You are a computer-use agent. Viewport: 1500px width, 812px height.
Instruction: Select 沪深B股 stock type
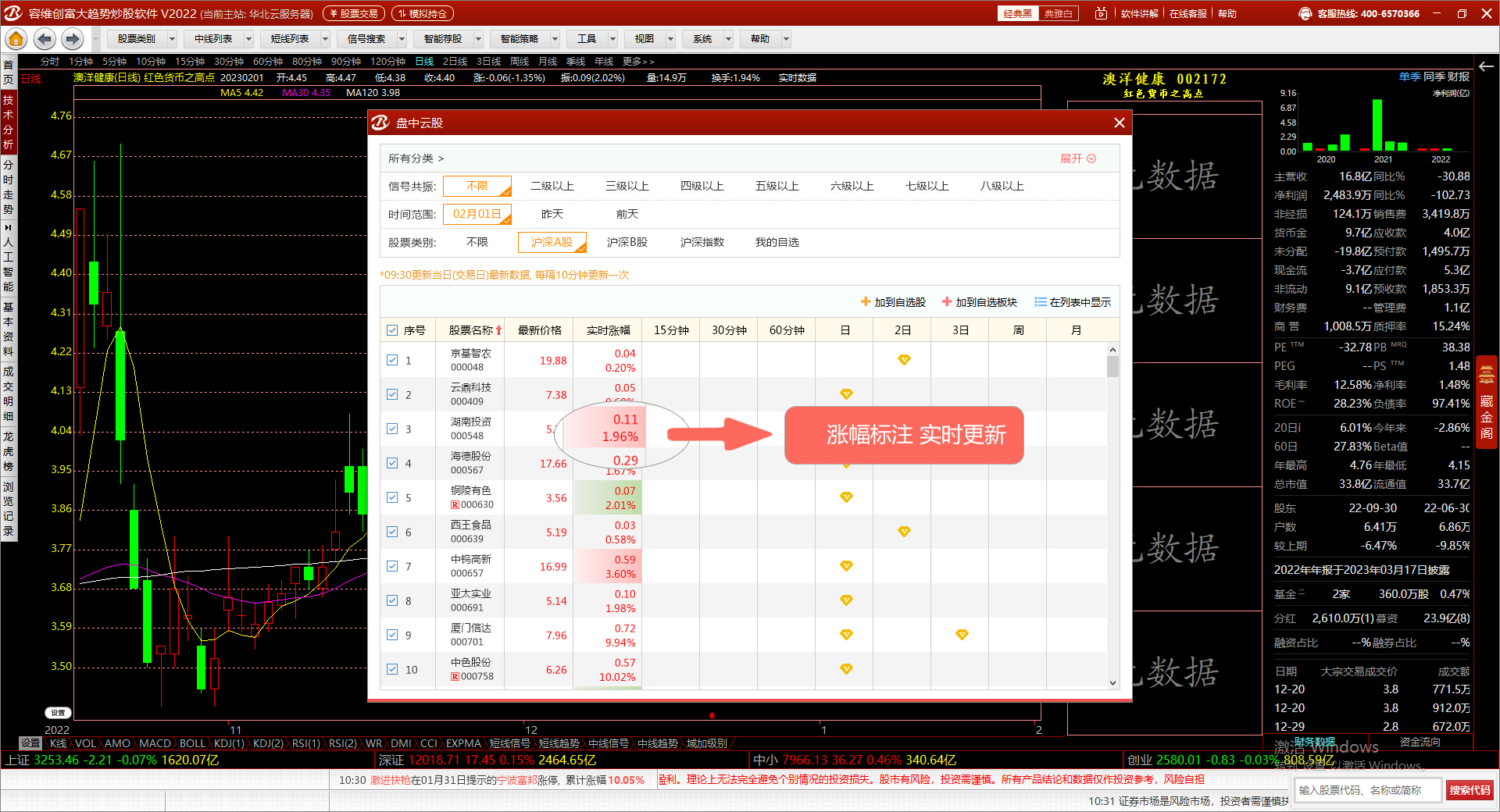click(627, 242)
